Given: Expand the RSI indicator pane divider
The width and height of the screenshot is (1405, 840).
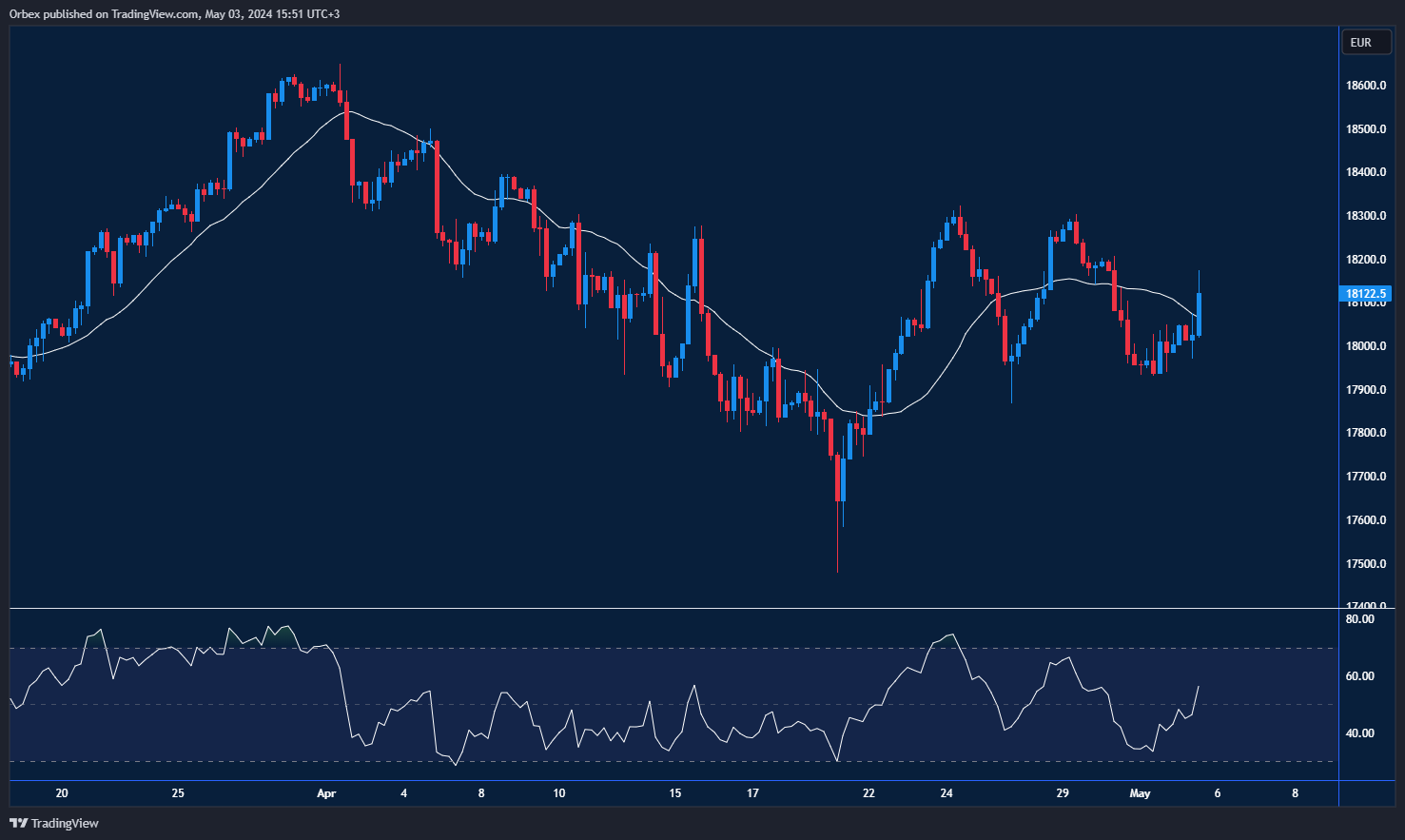Looking at the screenshot, I should pos(666,605).
